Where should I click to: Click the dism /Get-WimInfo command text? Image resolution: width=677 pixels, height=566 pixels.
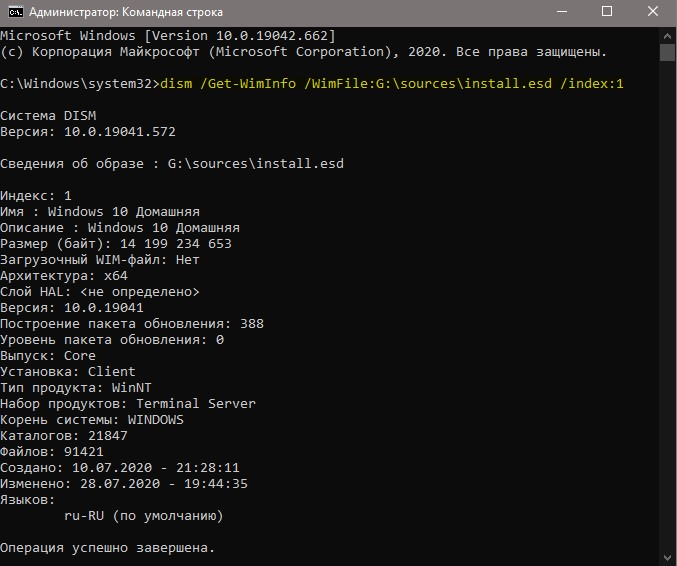392,84
